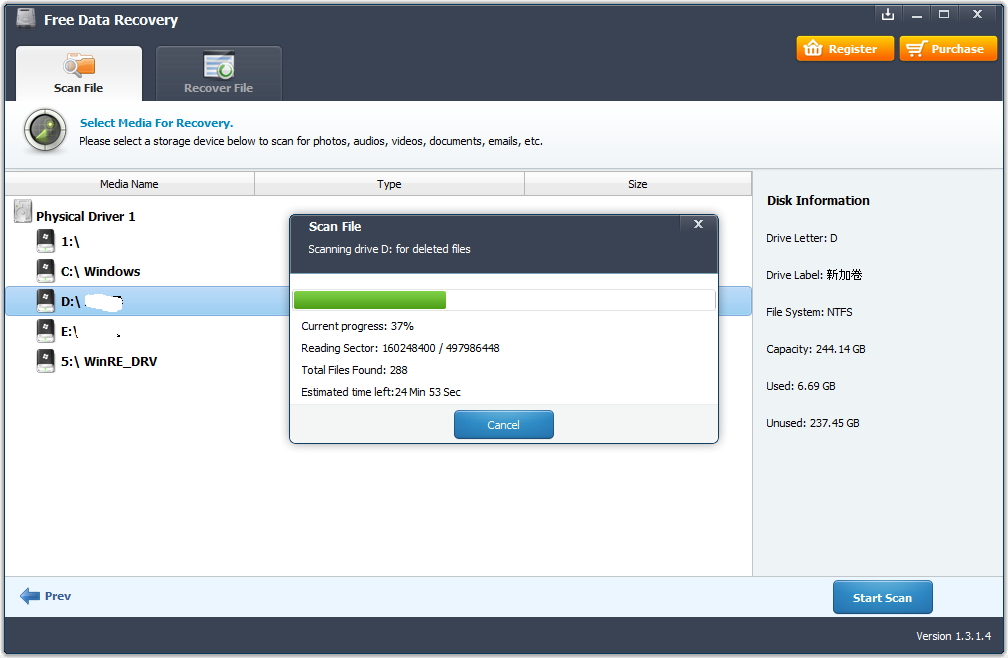The width and height of the screenshot is (1008, 658).
Task: Click the "Used: 6.69 GB" text
Action: coord(801,386)
